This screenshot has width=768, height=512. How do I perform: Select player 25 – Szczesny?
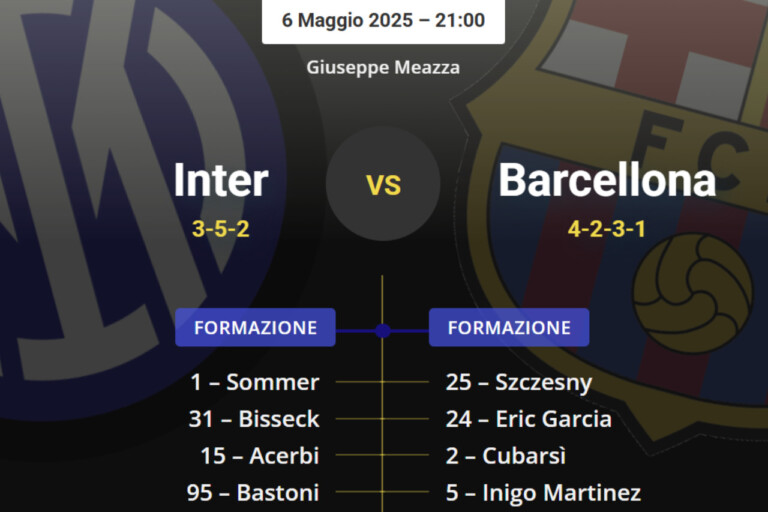tap(519, 382)
